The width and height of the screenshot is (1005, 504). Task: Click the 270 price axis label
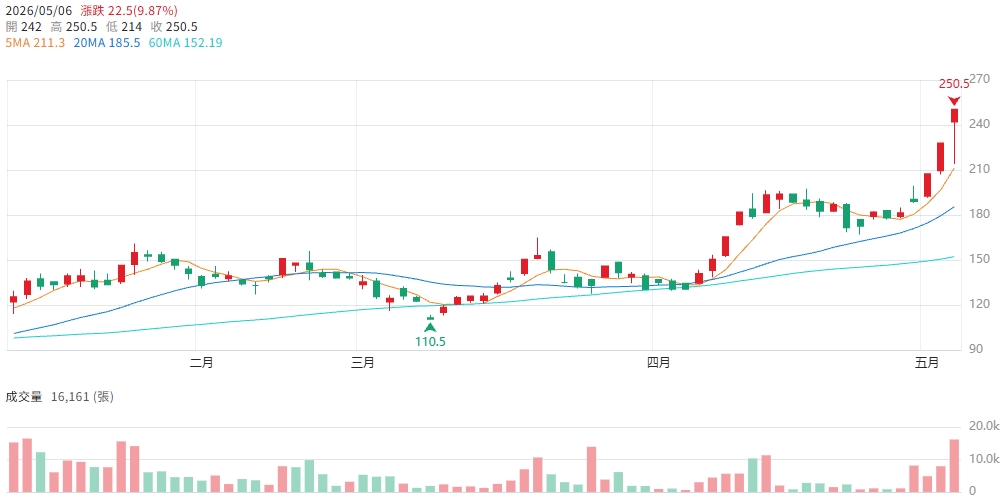(980, 79)
